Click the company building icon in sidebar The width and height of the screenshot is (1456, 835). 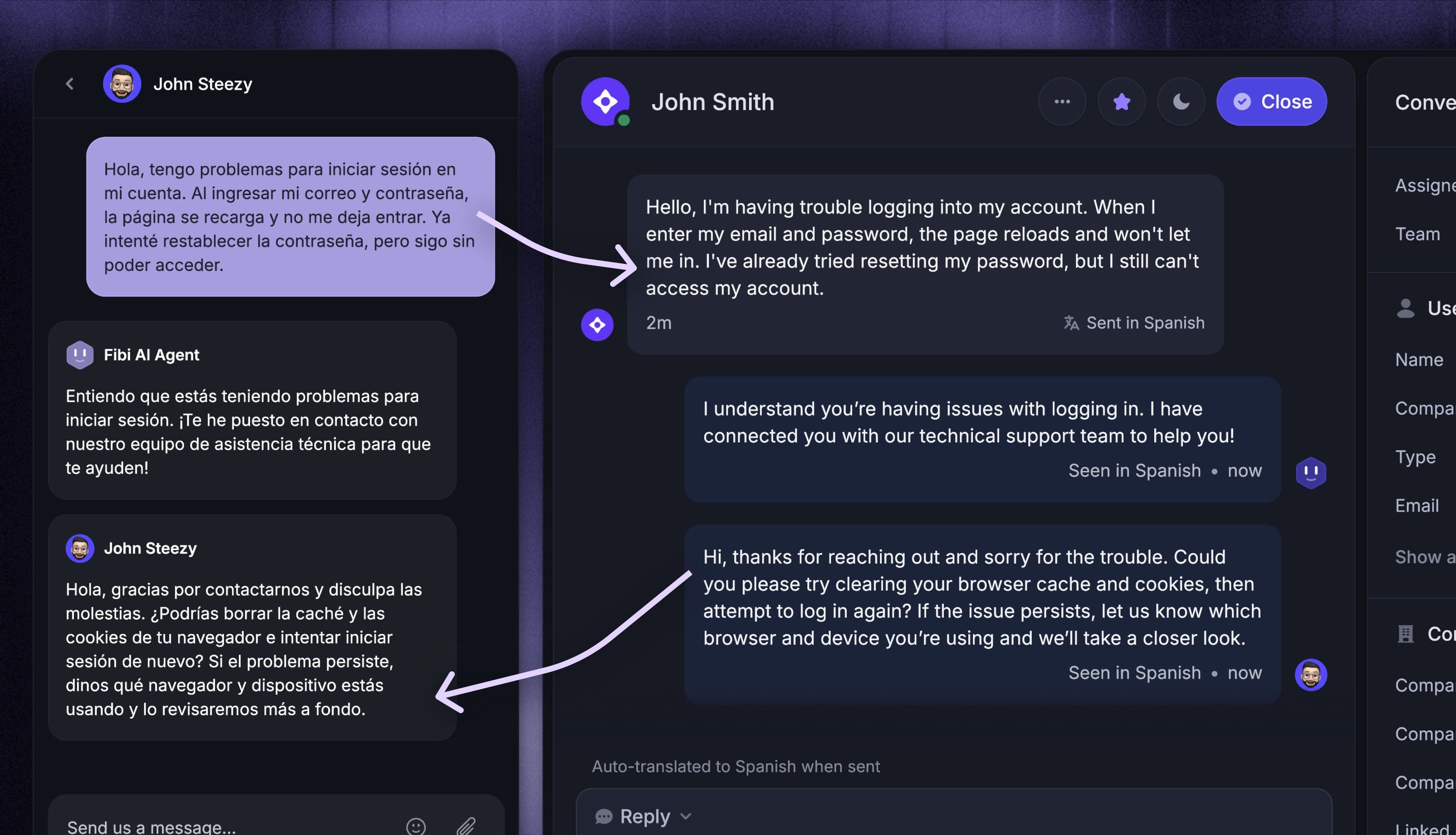pos(1405,634)
